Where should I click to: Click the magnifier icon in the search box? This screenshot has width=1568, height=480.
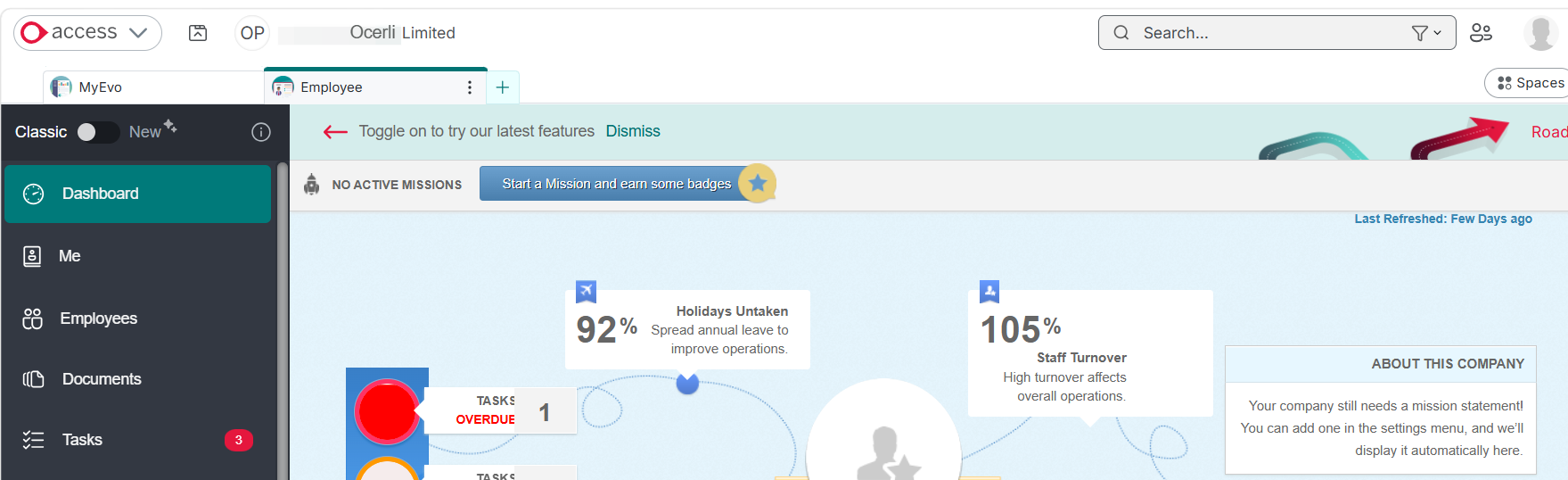[1121, 33]
